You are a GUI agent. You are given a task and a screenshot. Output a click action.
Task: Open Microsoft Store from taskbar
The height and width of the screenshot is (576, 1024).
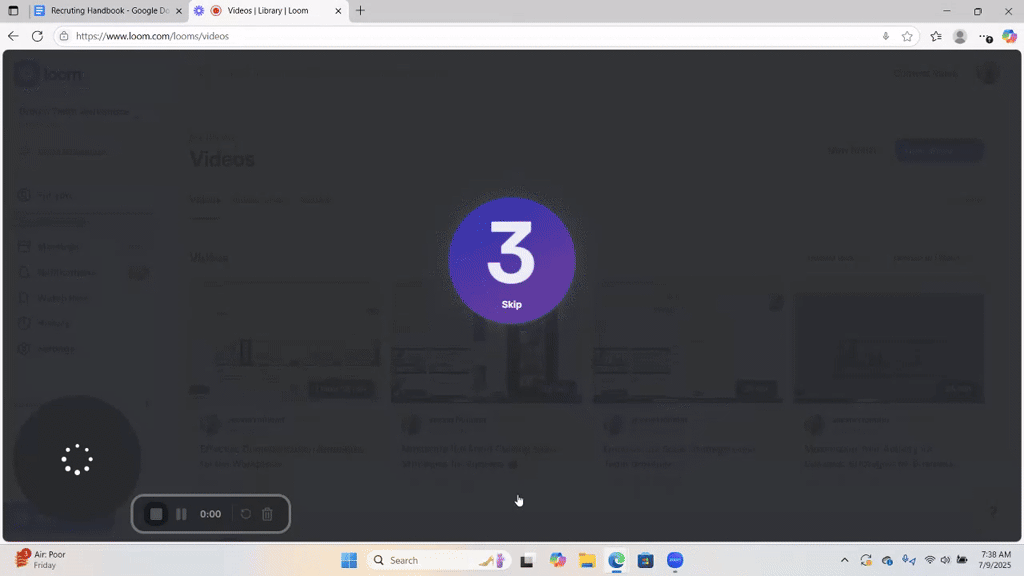pos(646,560)
